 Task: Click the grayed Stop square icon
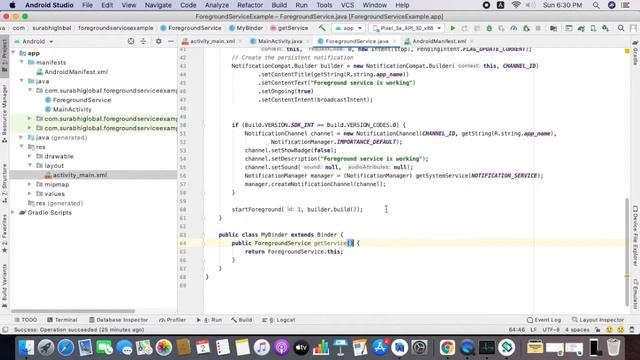538,28
